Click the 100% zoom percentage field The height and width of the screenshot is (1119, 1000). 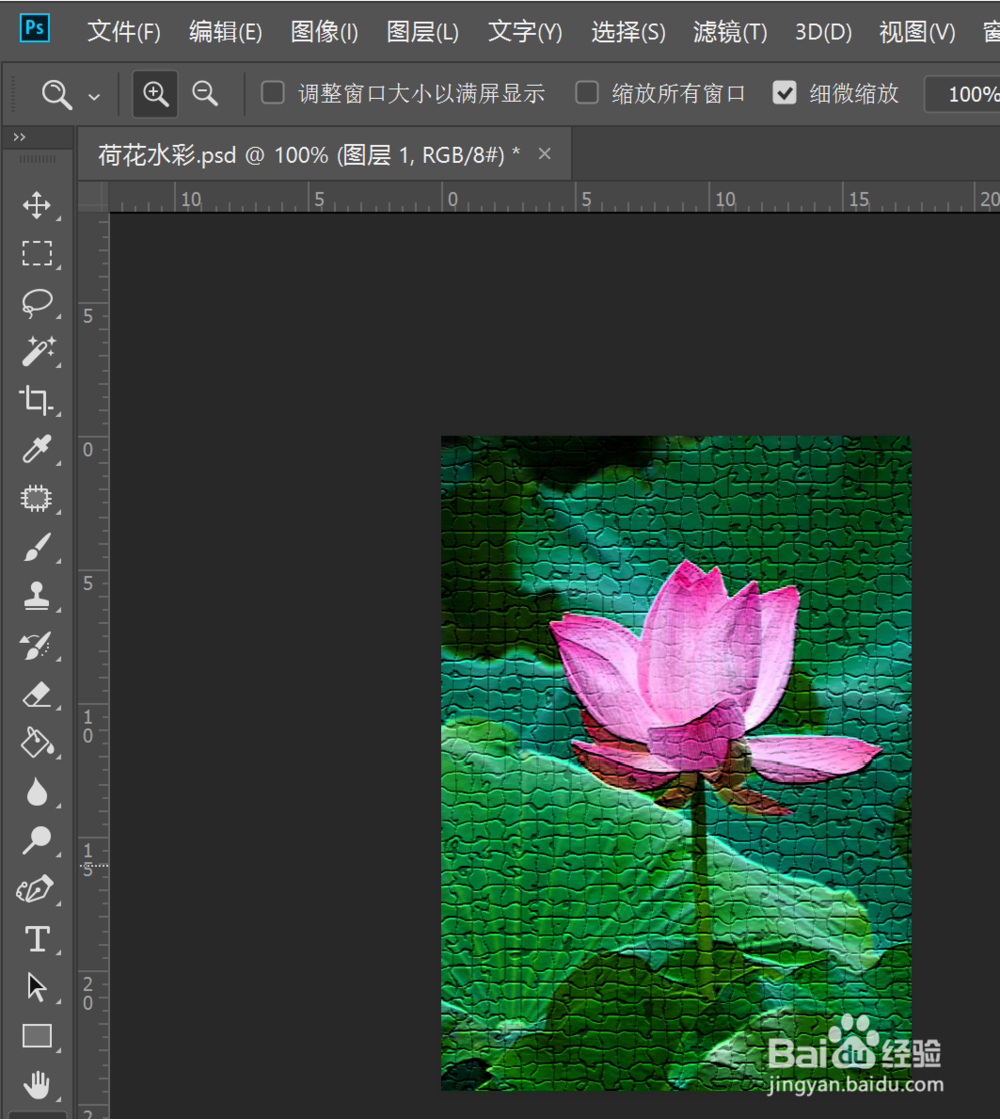970,93
